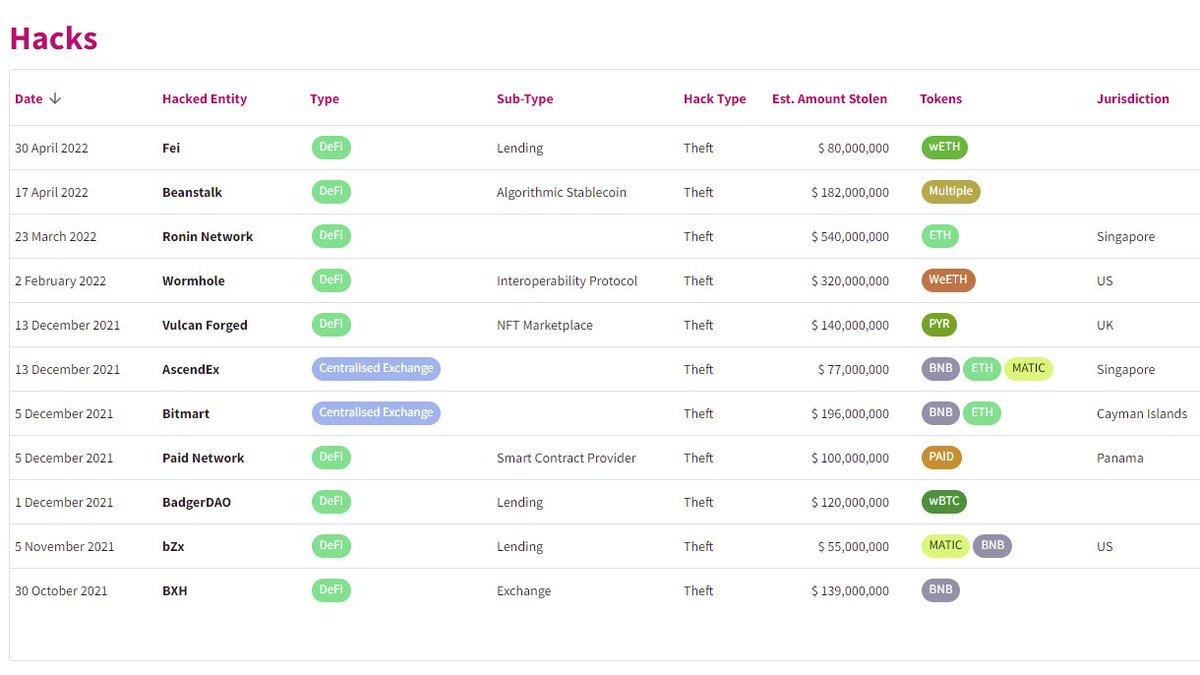Click the Hacks page heading

(x=54, y=38)
